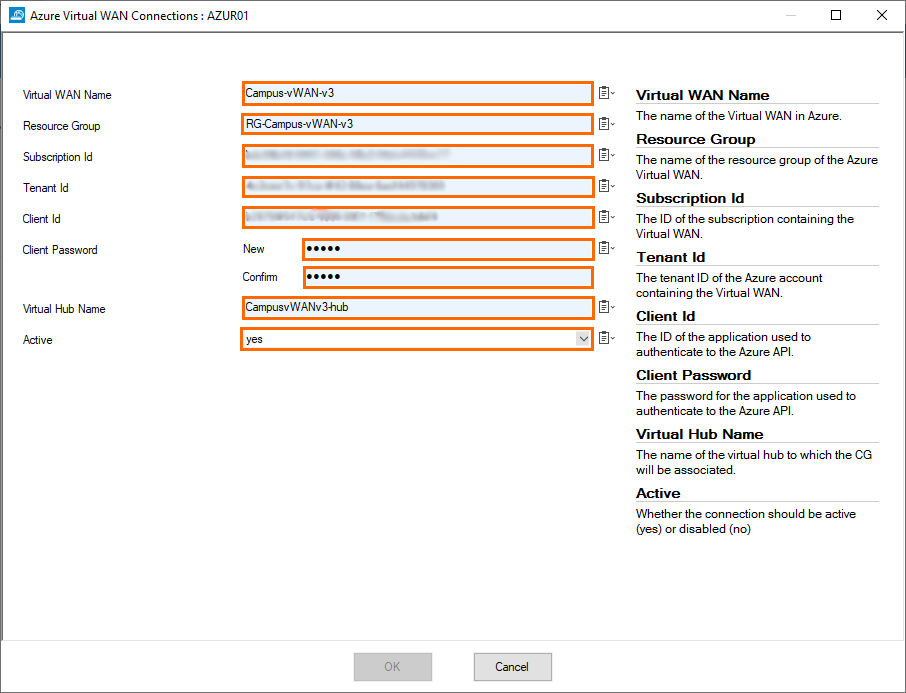
Task: Open clipboard menu icon beside Client Password
Action: (606, 248)
